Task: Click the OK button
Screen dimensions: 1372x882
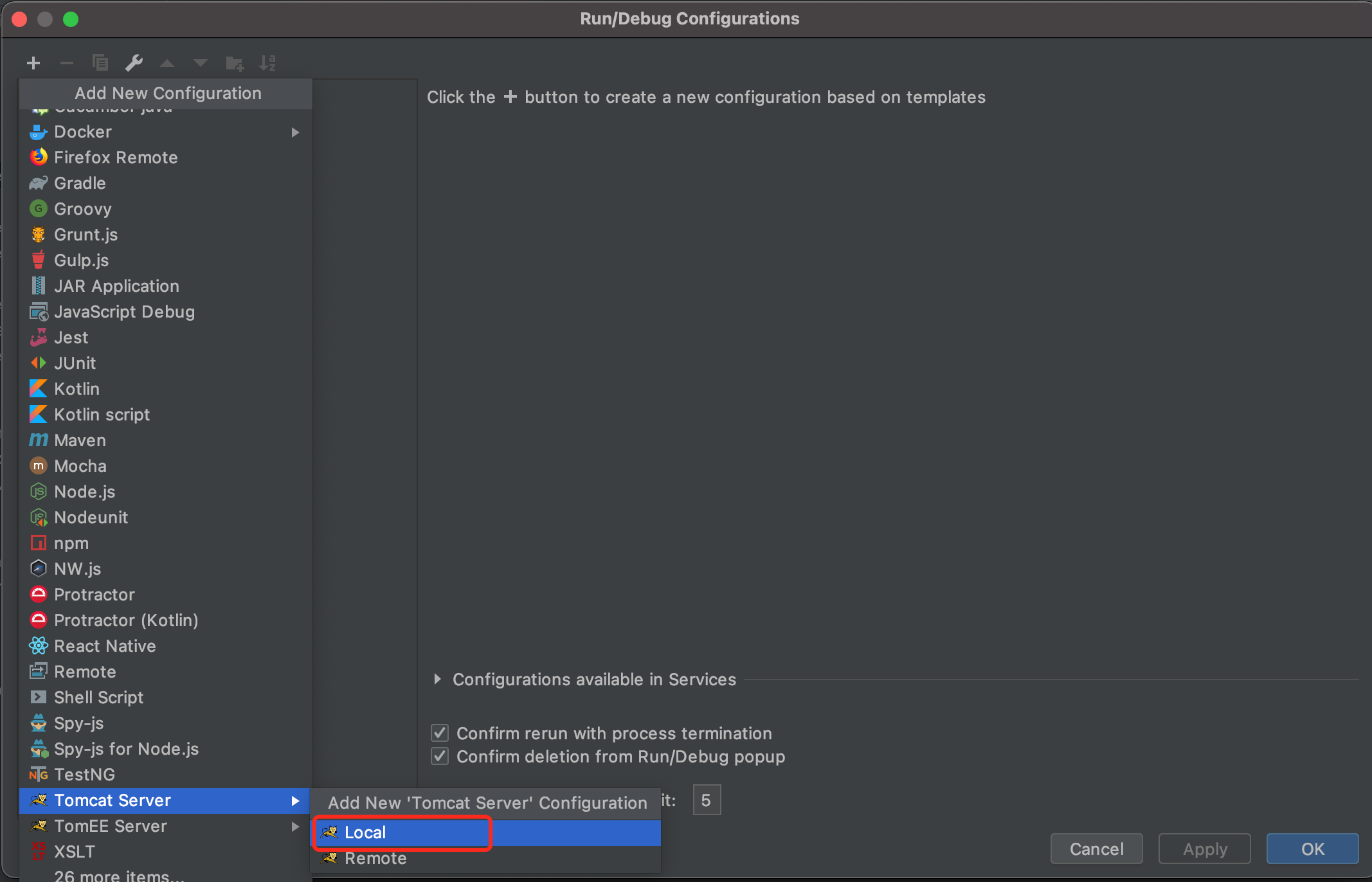Action: point(1312,849)
